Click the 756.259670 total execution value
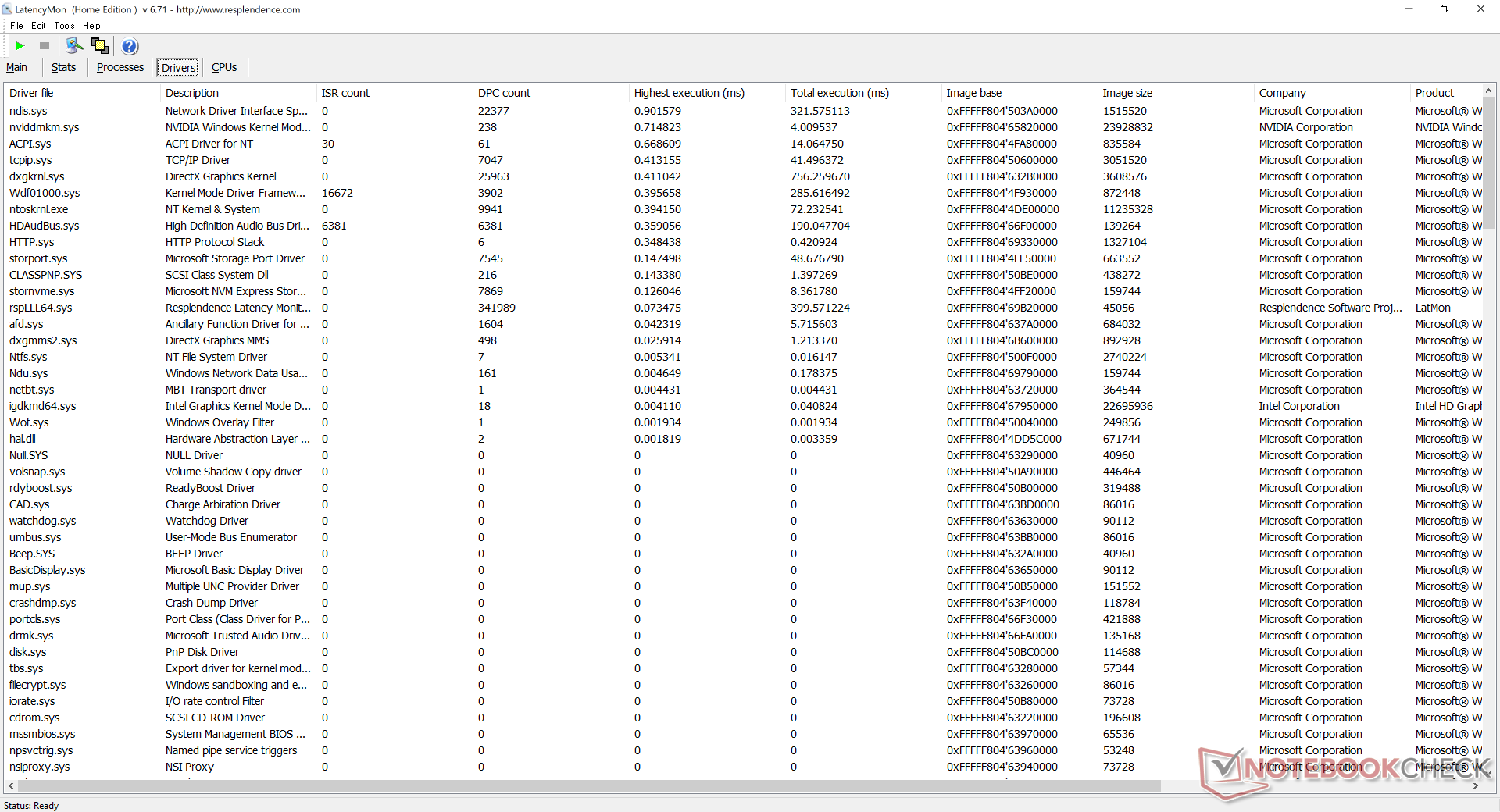1500x812 pixels. 820,176
